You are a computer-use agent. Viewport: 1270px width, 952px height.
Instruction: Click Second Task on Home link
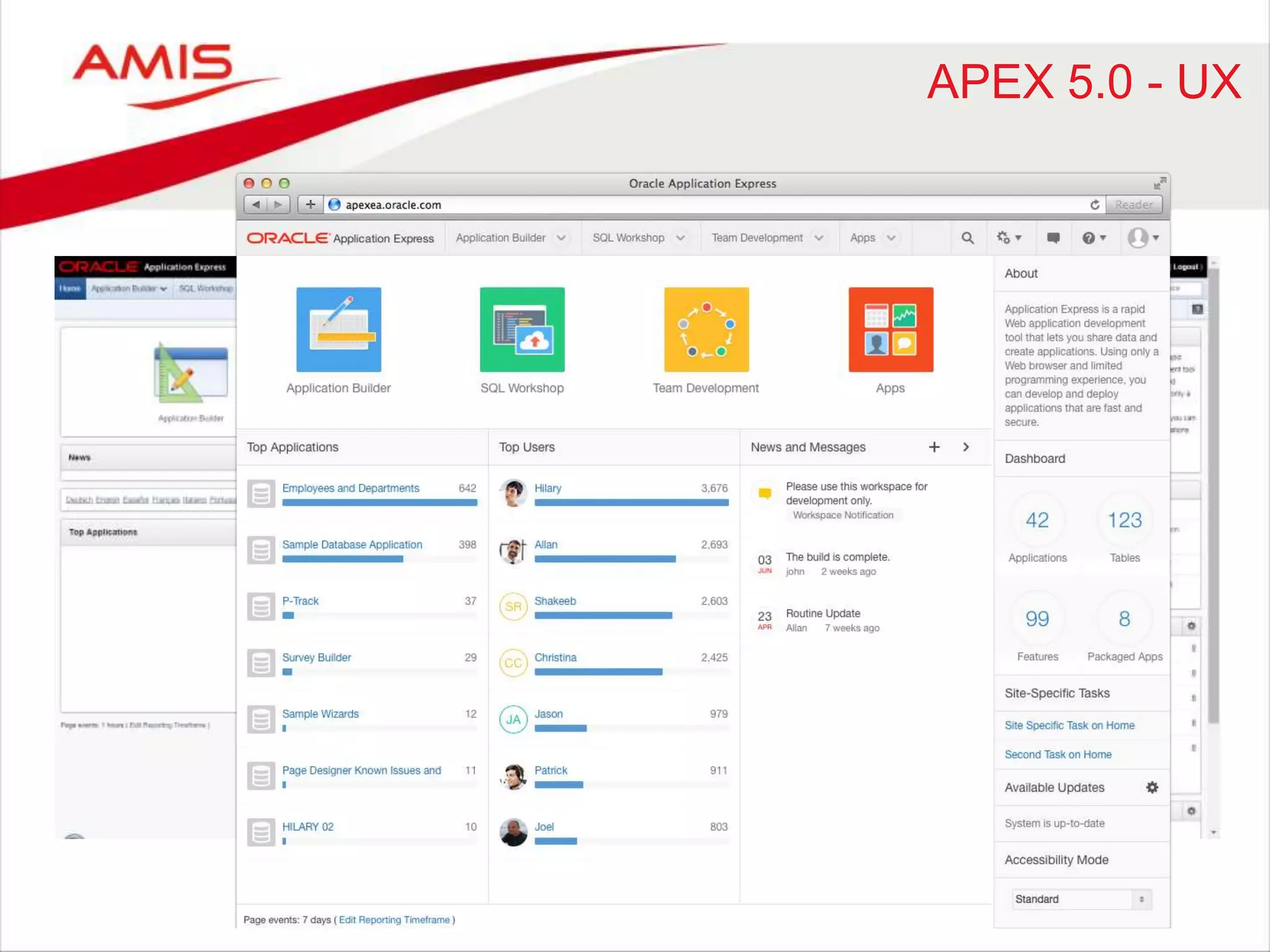coord(1058,754)
